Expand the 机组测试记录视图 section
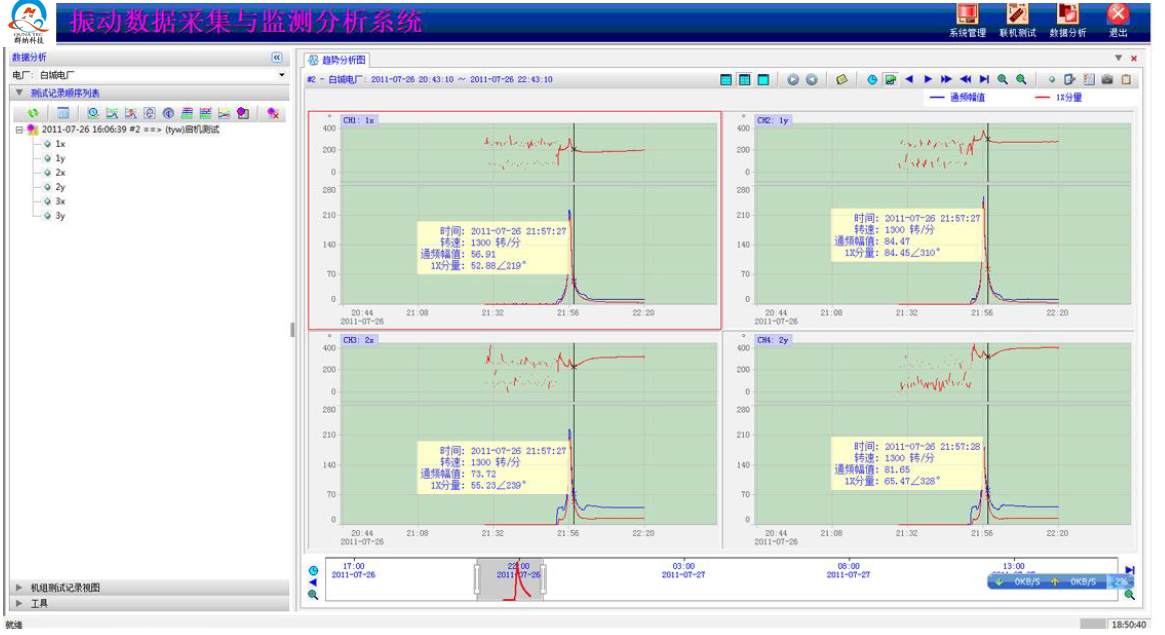Screen dimensions: 1165x635 coord(65,588)
